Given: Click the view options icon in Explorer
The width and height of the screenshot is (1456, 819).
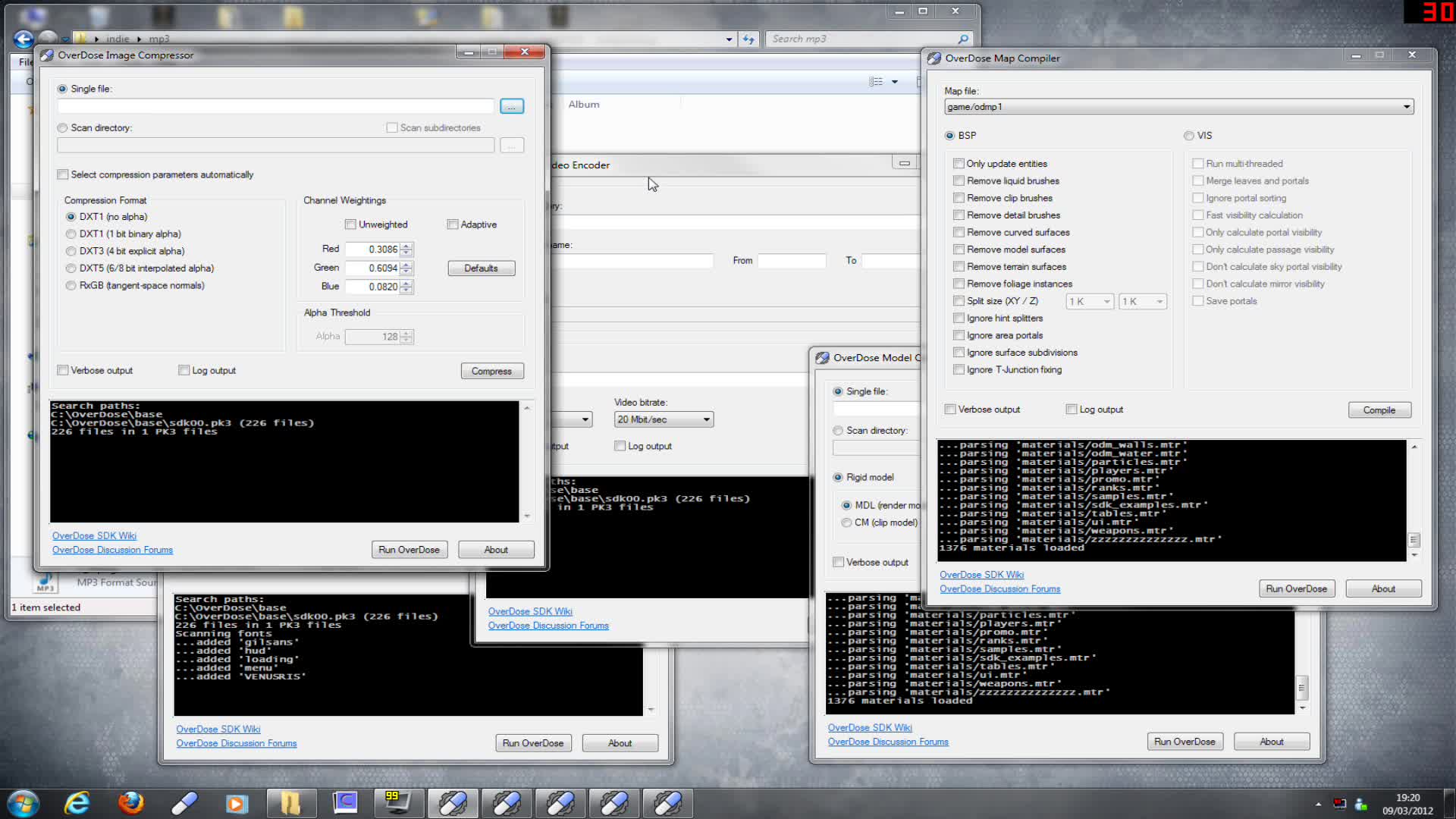Looking at the screenshot, I should 876,81.
